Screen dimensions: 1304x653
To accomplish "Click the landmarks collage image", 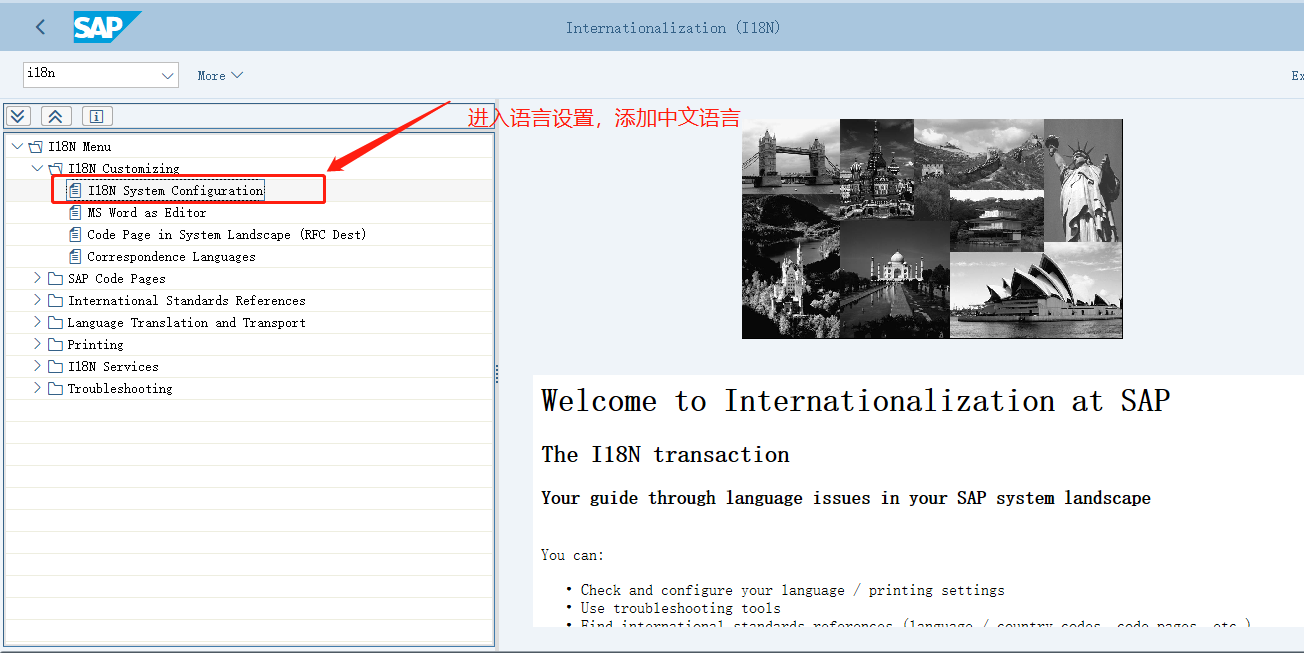I will [932, 228].
